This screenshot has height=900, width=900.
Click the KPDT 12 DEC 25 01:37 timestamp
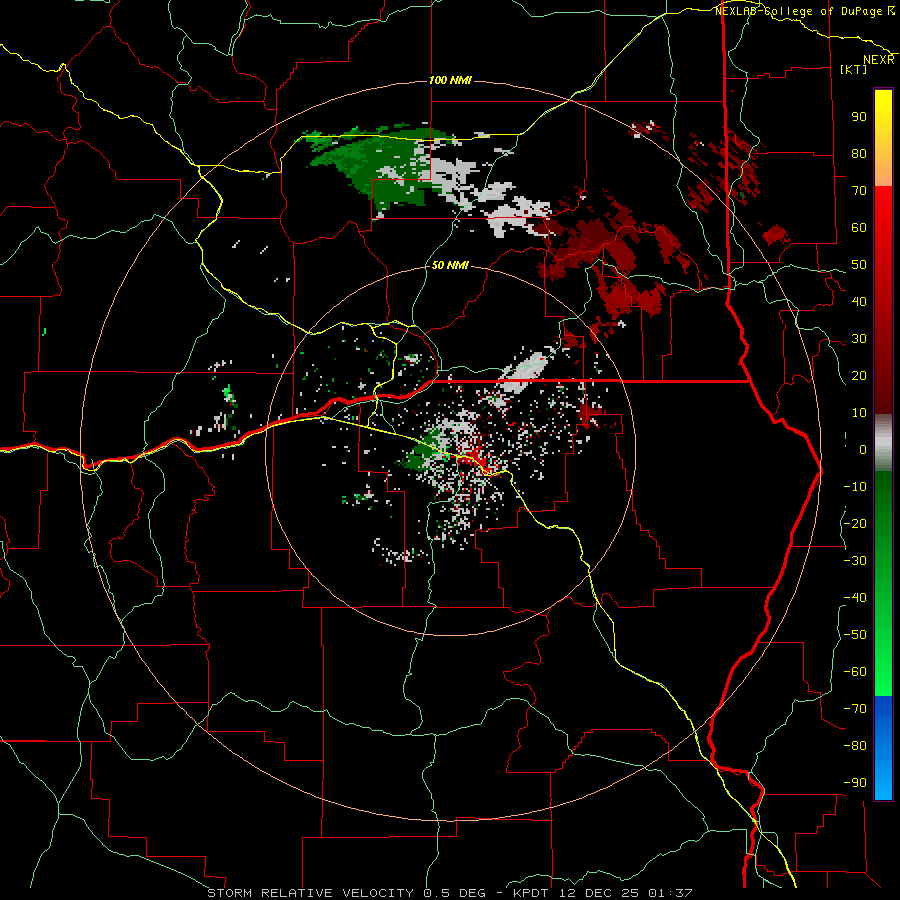602,893
